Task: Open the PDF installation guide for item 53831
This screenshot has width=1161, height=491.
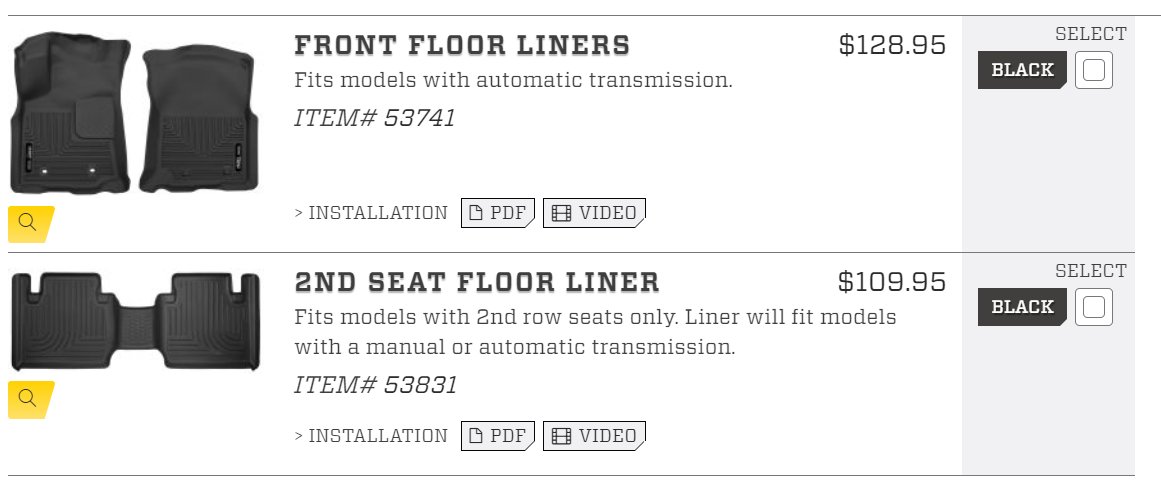Action: (498, 436)
